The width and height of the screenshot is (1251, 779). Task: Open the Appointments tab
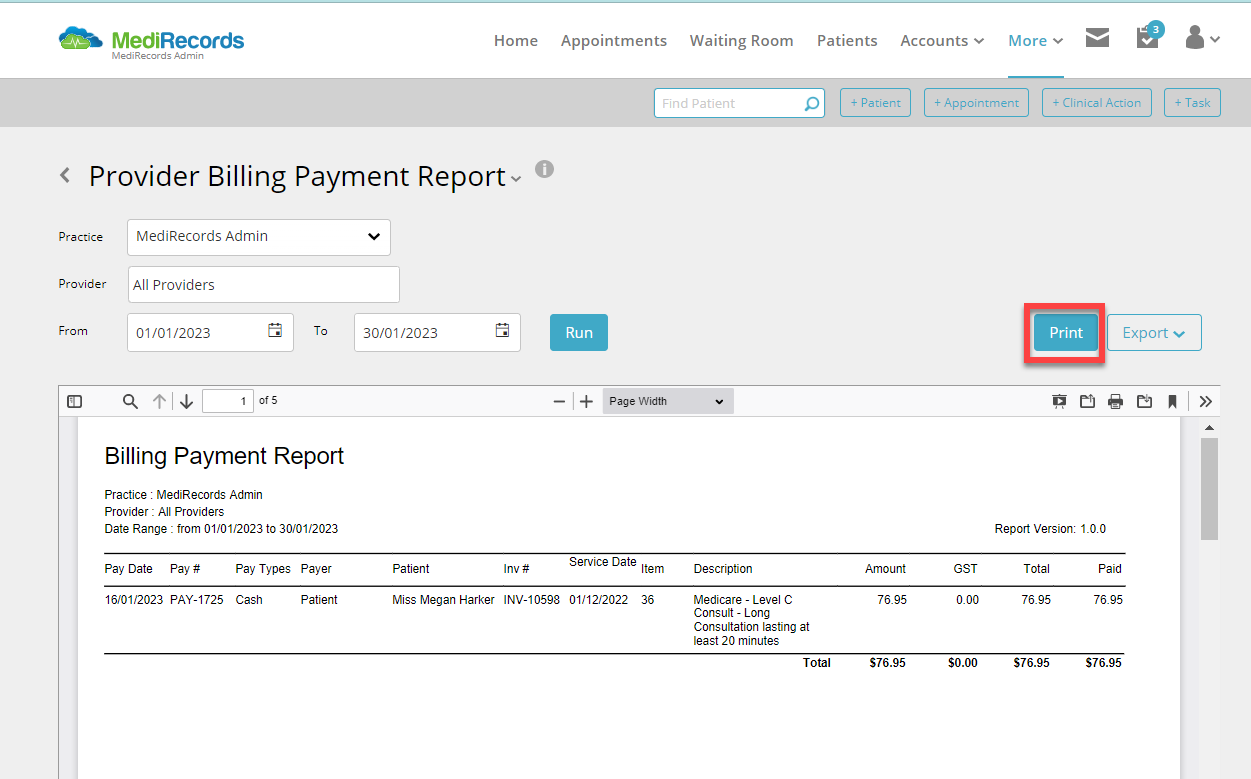[x=614, y=41]
